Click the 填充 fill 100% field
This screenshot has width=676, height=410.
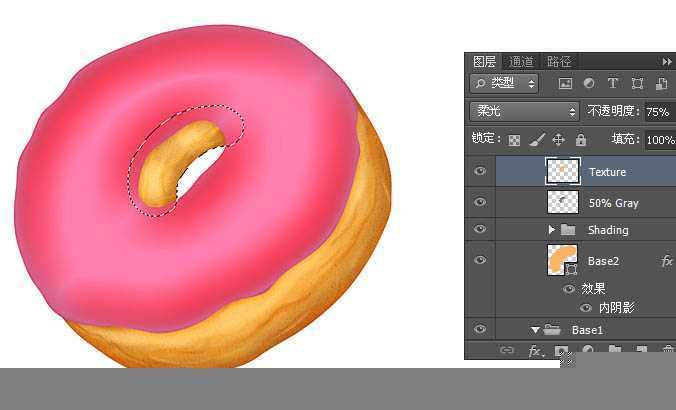coord(660,140)
